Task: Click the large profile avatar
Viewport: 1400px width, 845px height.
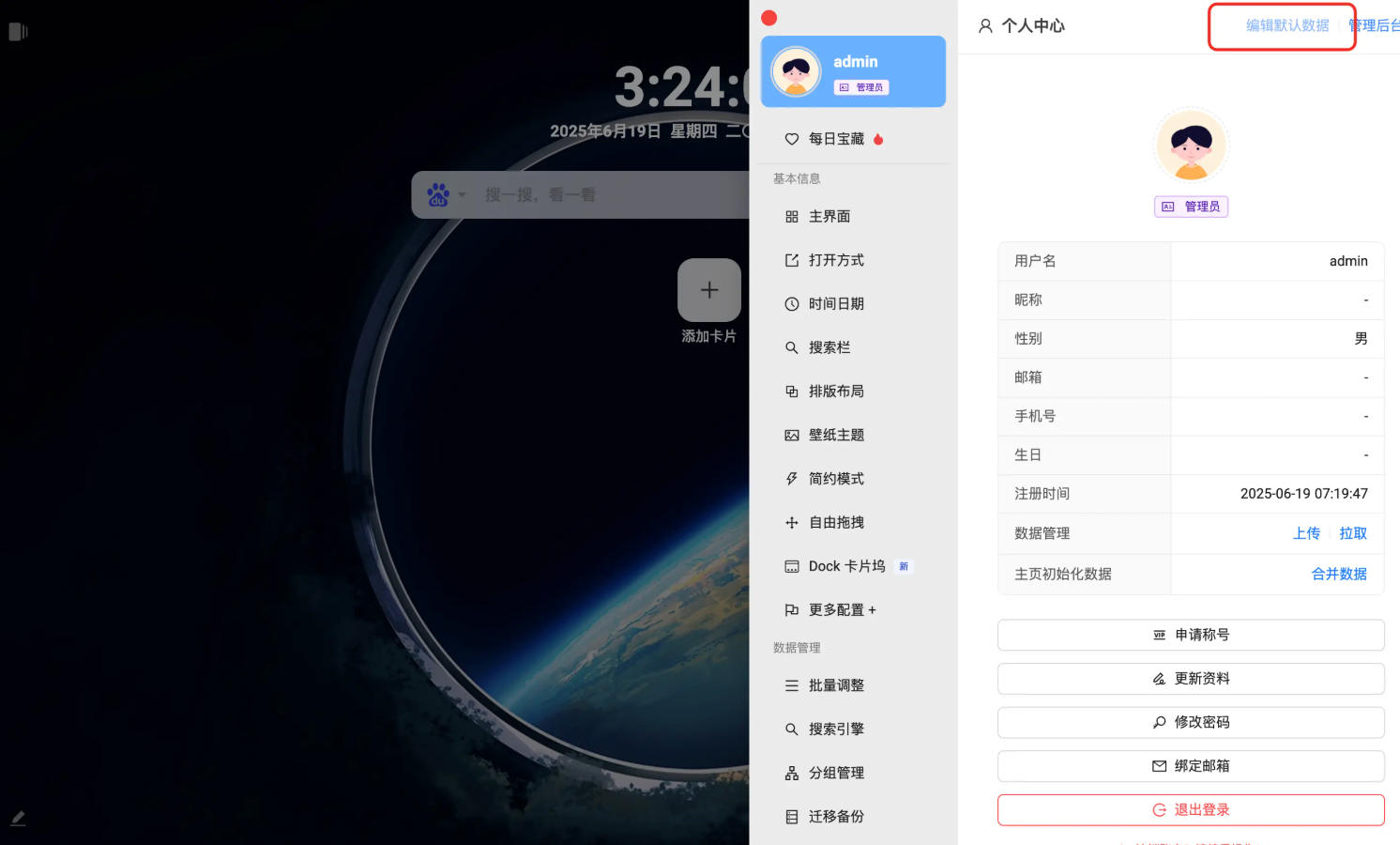Action: [1191, 145]
